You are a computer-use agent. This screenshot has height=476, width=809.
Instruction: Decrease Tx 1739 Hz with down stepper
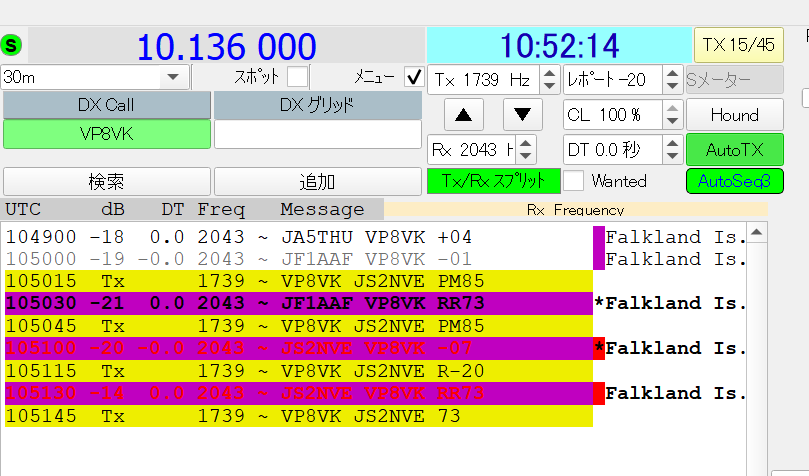(549, 86)
